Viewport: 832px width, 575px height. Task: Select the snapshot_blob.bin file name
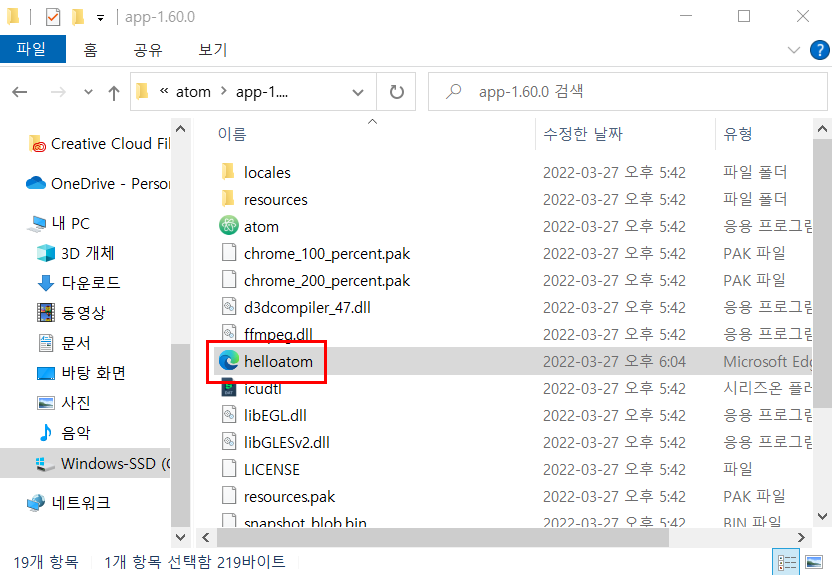[305, 522]
